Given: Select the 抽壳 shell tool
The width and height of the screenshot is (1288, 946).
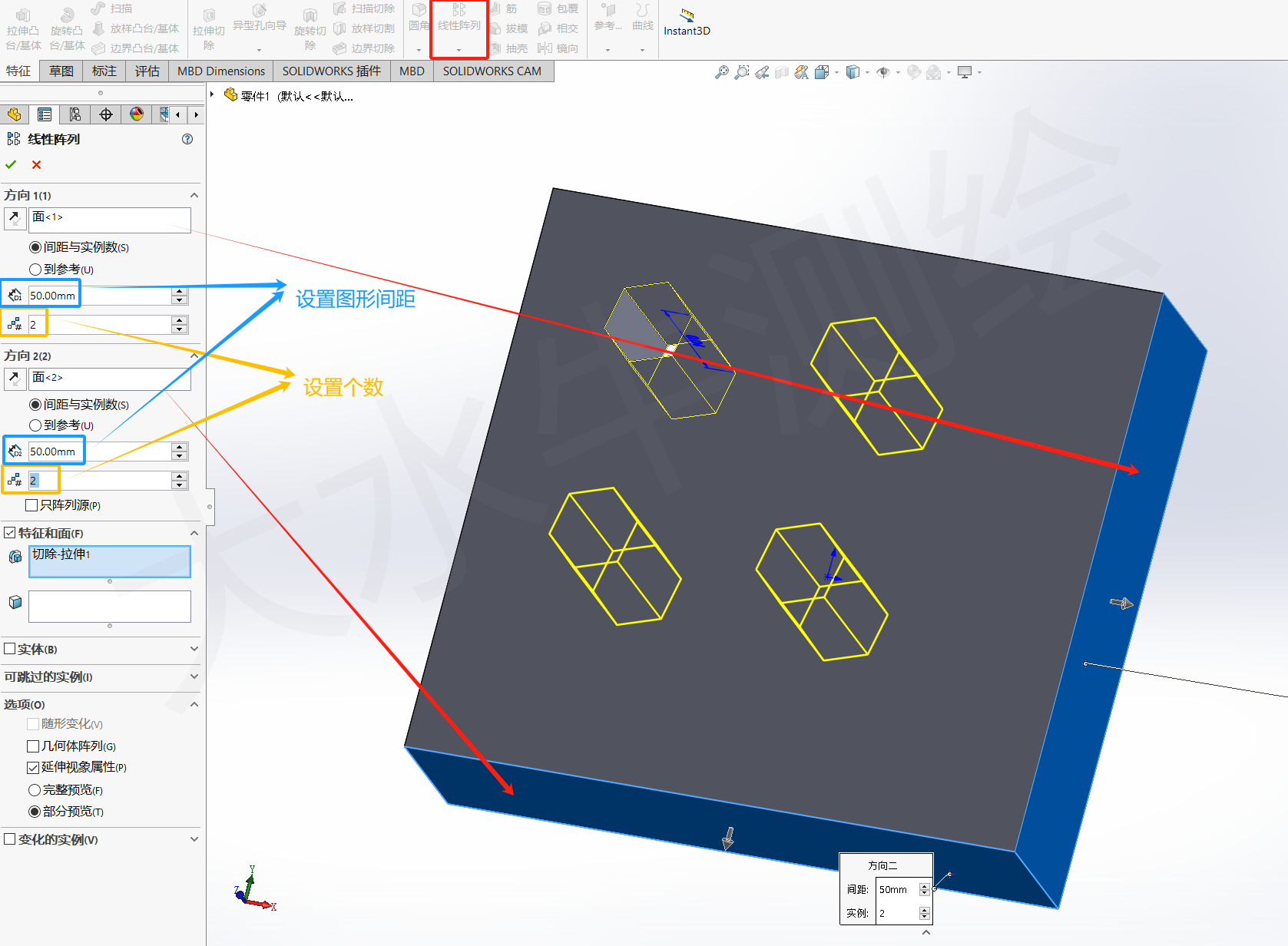Looking at the screenshot, I should 512,48.
